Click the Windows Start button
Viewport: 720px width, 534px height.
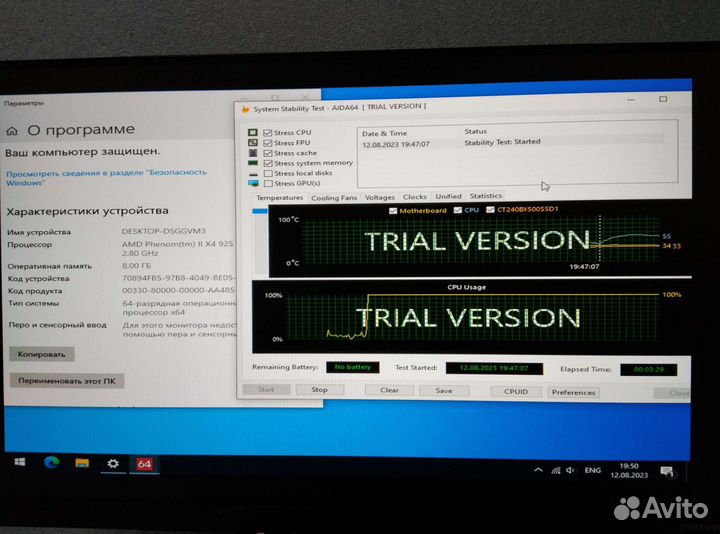point(19,464)
